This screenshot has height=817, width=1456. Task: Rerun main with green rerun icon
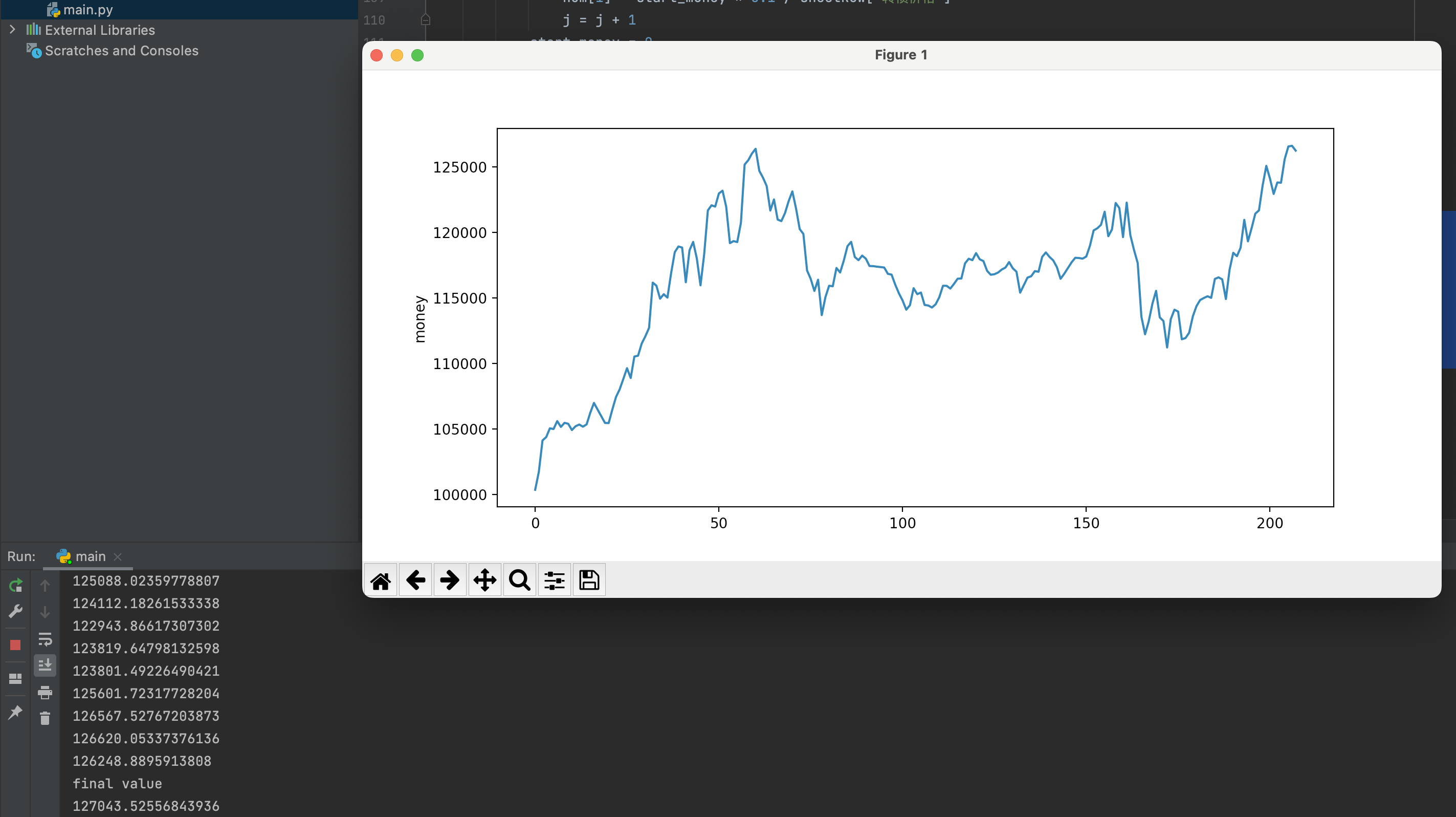click(x=15, y=586)
